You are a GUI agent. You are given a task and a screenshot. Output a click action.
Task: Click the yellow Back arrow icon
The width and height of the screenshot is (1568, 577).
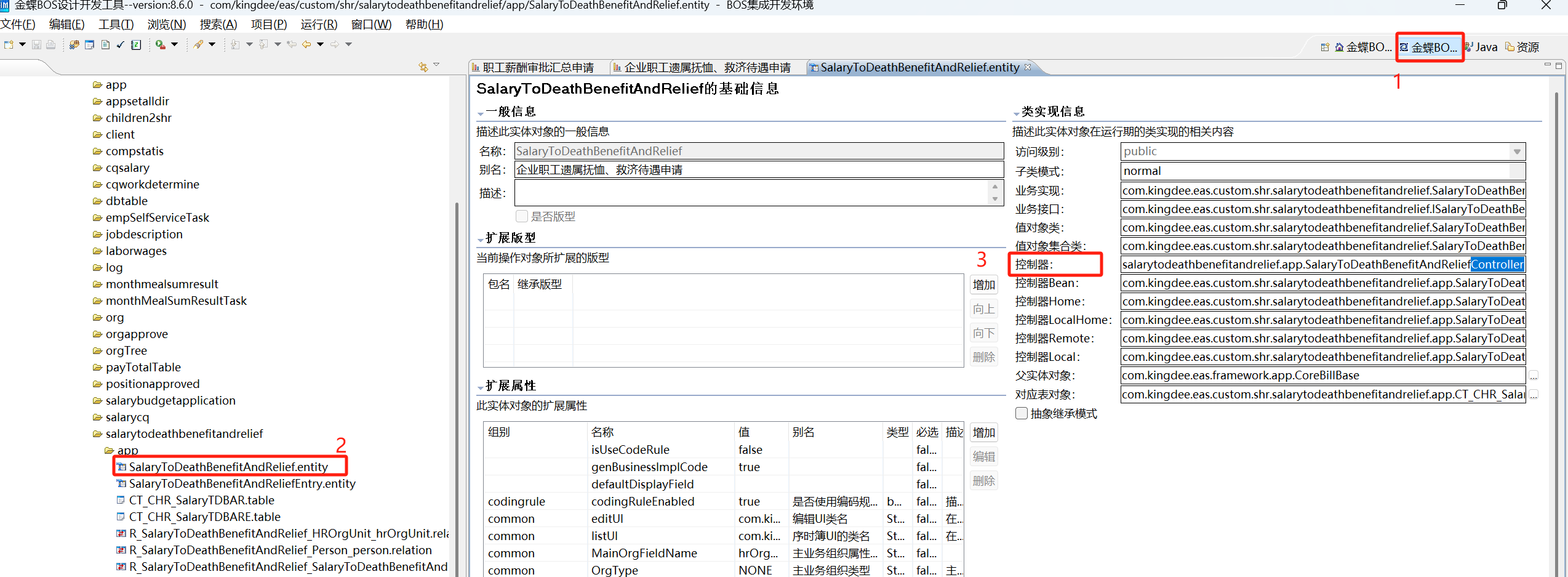coord(306,44)
